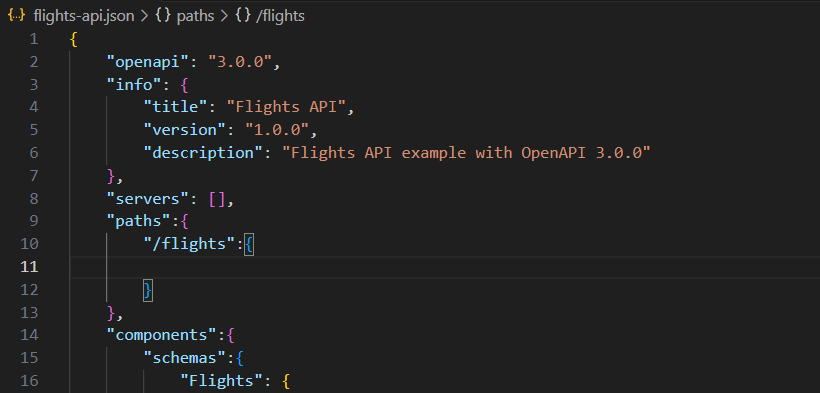Place cursor on the empty line 11
This screenshot has height=393, width=820.
pos(445,267)
